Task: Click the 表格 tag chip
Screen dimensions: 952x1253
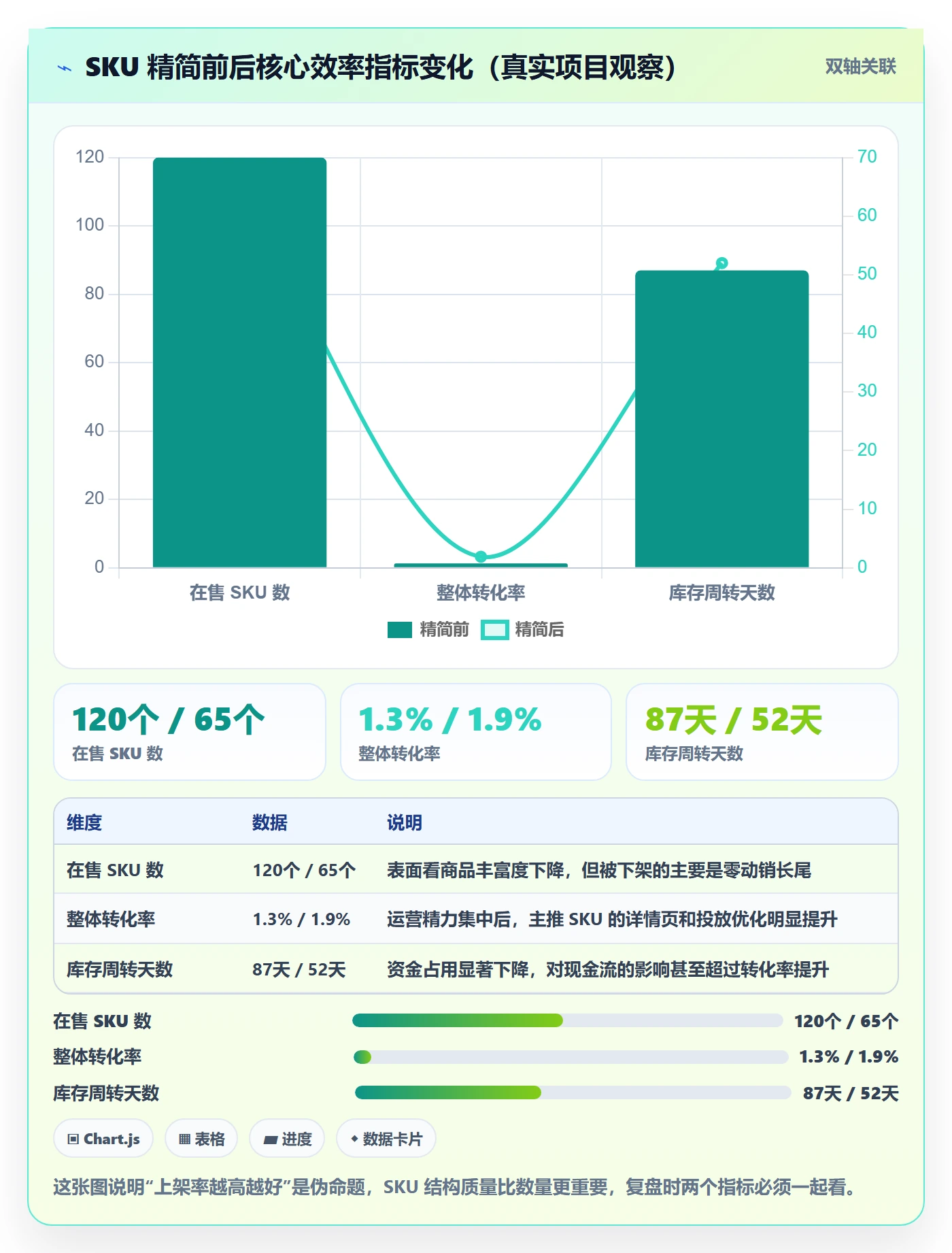Action: pyautogui.click(x=201, y=1139)
